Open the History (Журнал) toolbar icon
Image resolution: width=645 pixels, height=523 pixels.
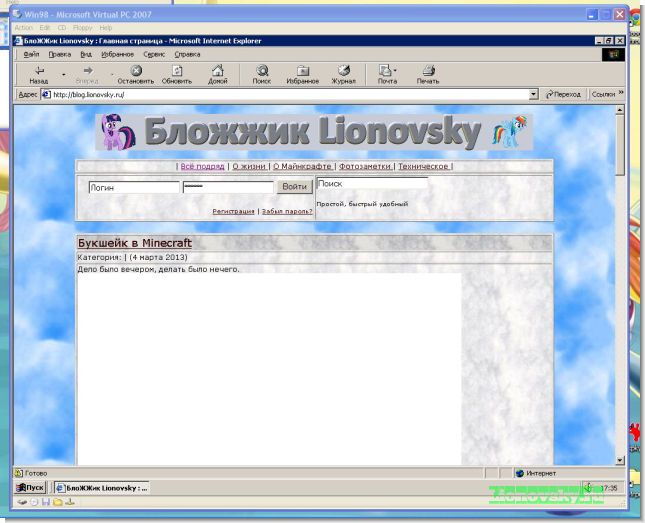point(344,71)
